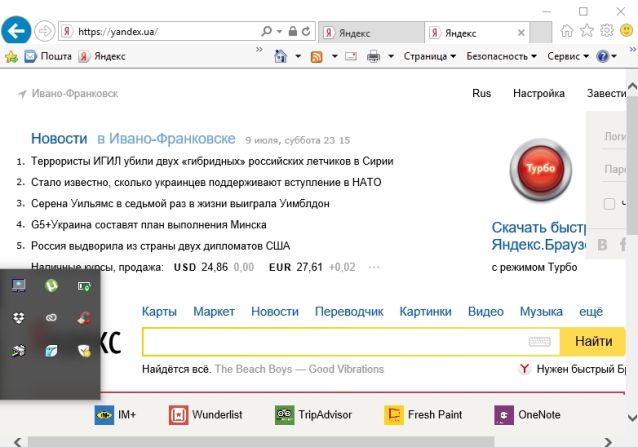This screenshot has width=638, height=447.
Task: Click the Adobe Creative Cloud tray icon
Action: tap(50, 318)
